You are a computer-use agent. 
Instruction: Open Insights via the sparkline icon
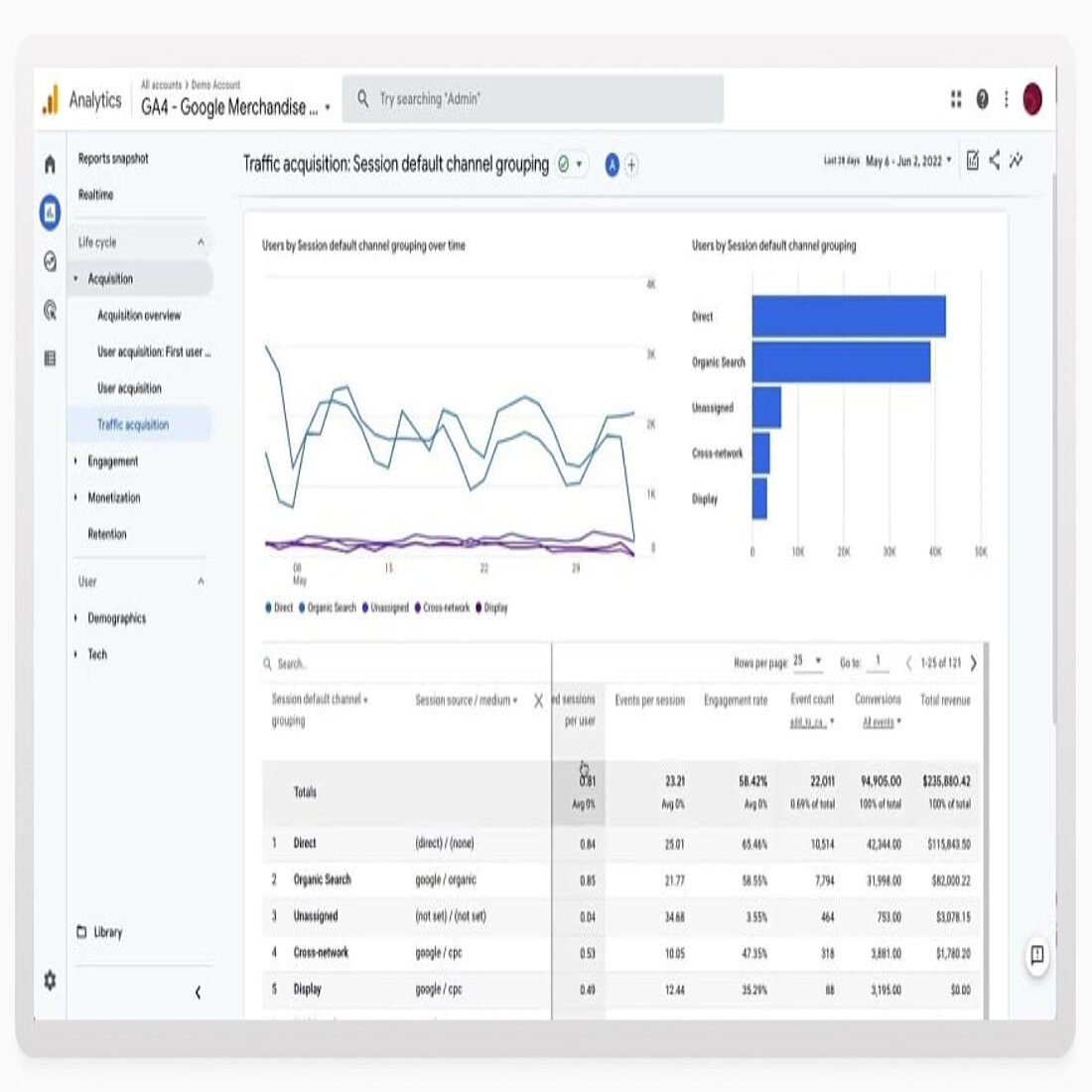1016,161
